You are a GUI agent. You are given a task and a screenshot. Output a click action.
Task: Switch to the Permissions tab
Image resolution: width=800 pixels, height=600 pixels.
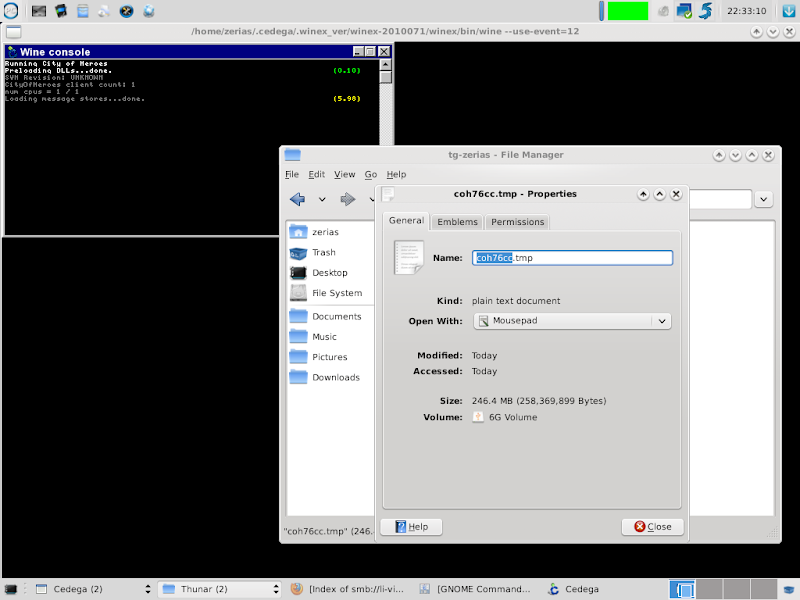517,222
